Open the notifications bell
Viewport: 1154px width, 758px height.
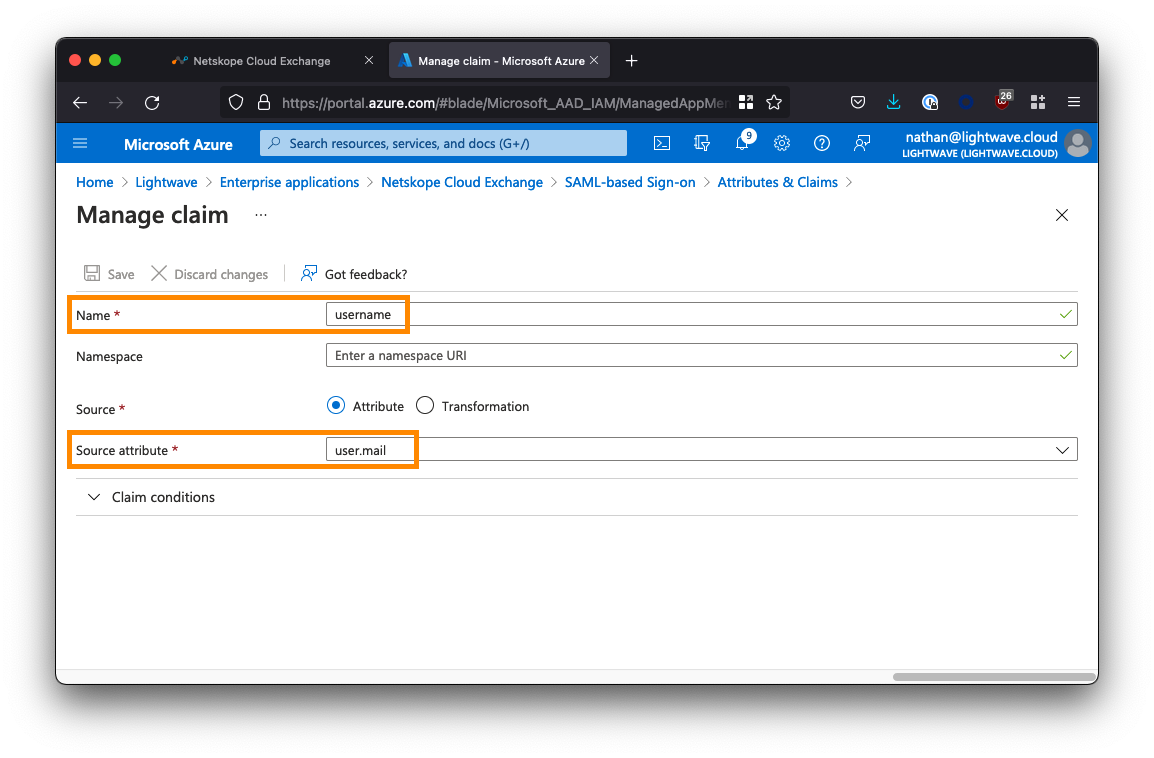pos(742,143)
